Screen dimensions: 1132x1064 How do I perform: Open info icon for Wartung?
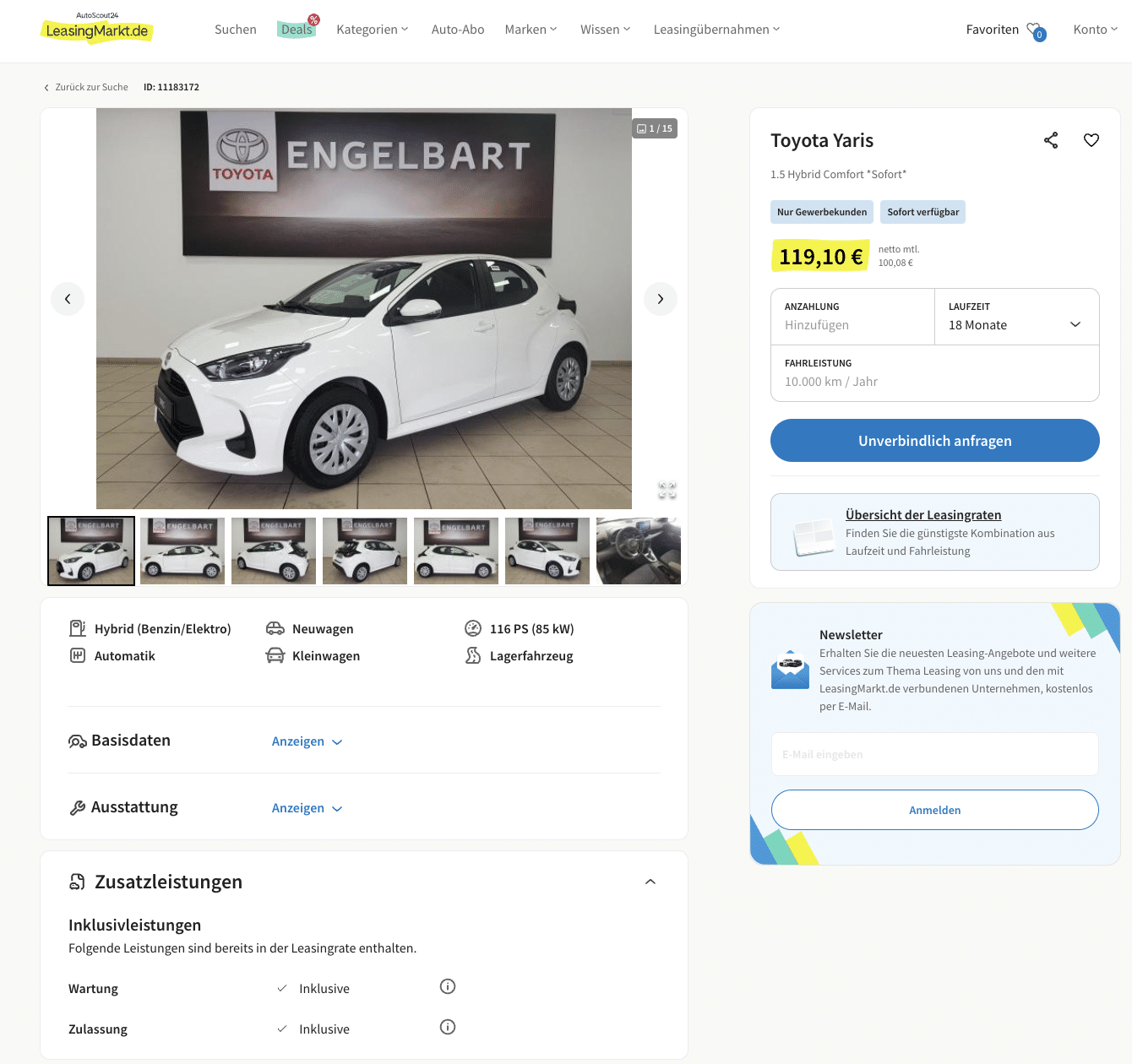point(448,986)
